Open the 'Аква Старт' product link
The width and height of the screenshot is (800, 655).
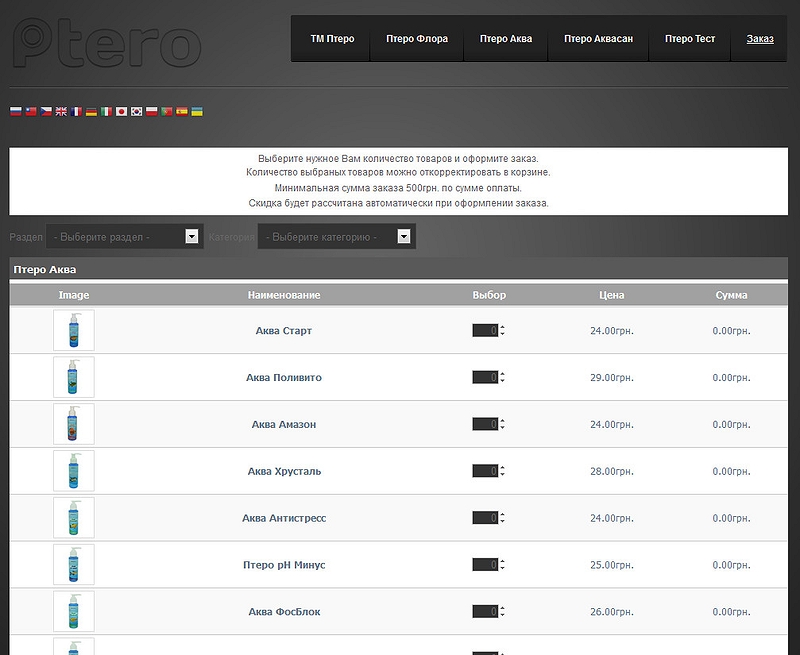(284, 331)
